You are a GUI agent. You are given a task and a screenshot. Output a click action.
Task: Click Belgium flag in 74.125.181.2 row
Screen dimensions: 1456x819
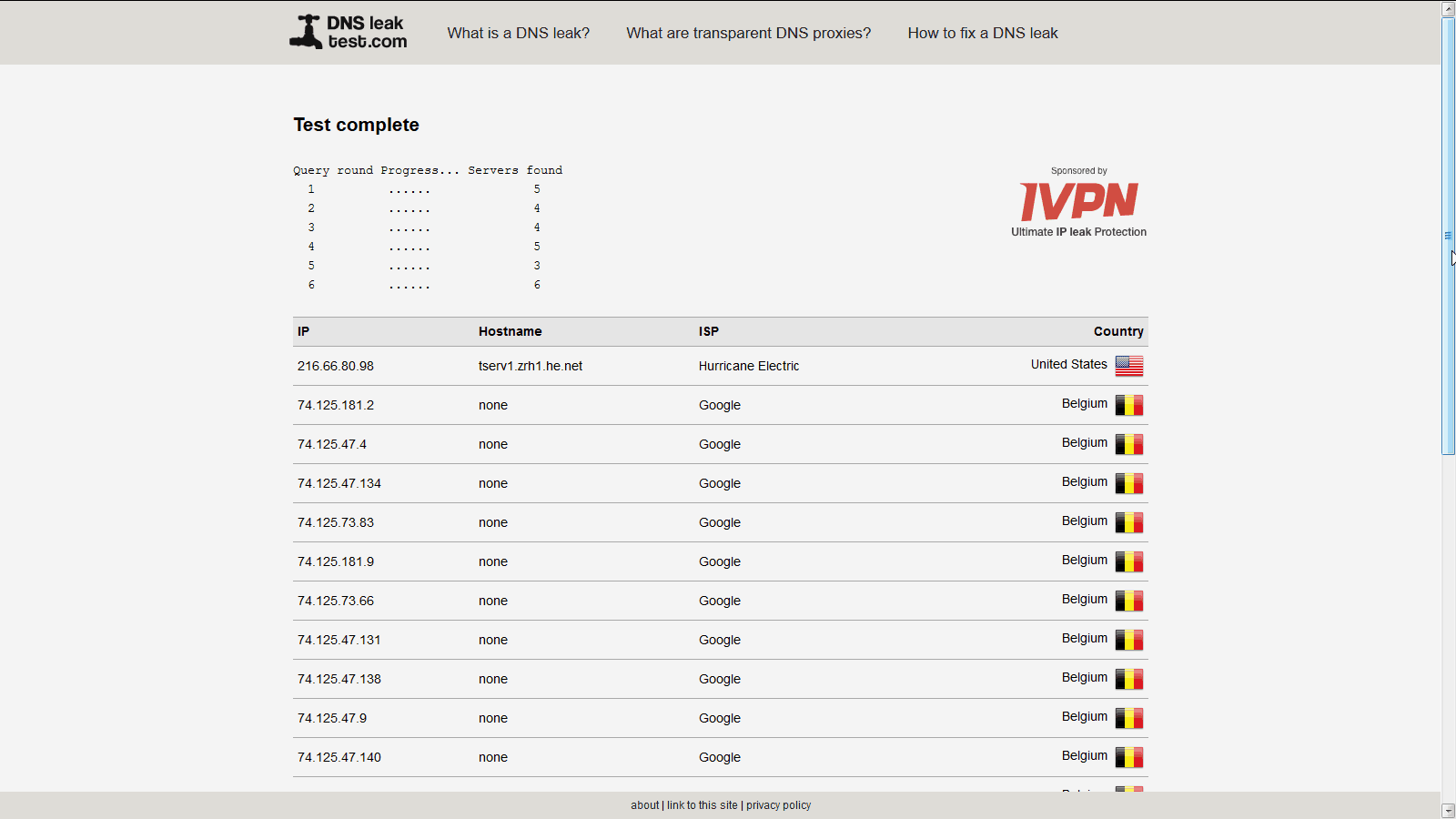(x=1129, y=405)
